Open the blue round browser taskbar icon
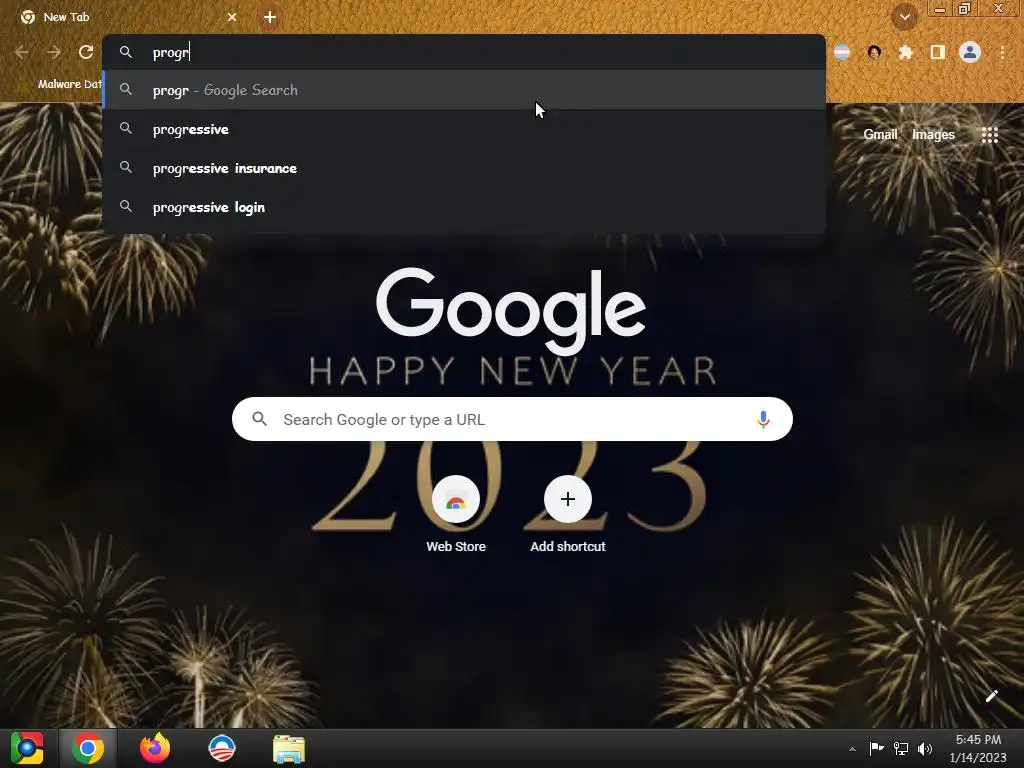 [221, 748]
